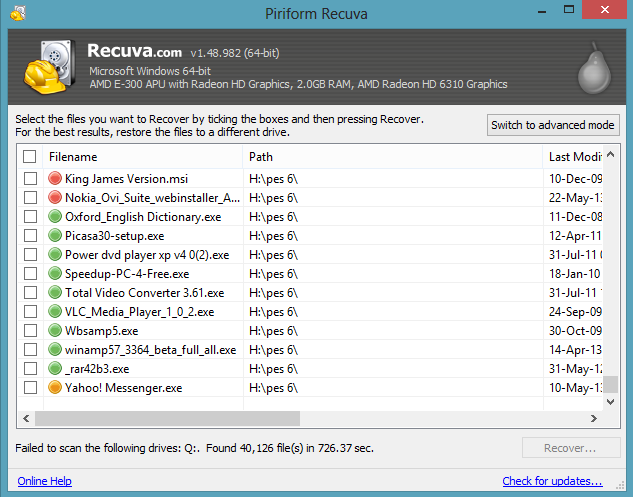Click the horizontal scrollbar left arrow

click(x=26, y=418)
